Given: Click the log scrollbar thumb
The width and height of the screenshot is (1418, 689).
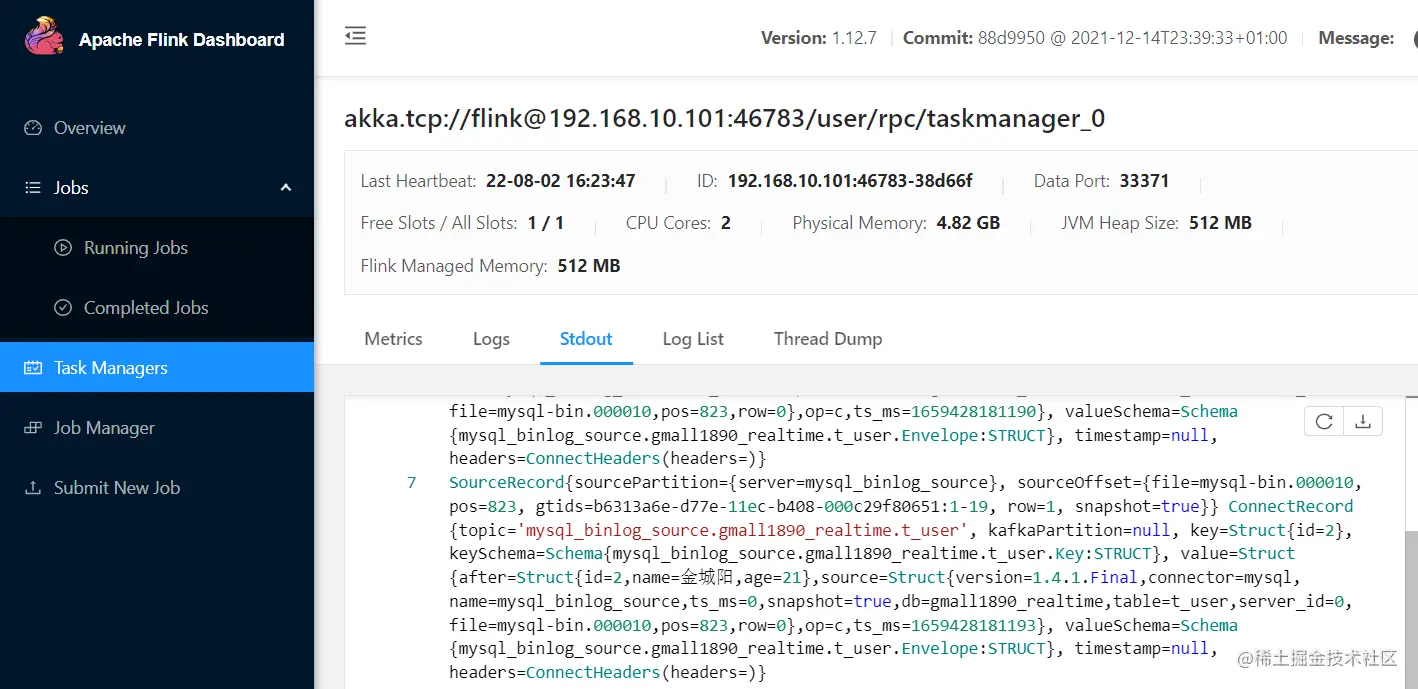Looking at the screenshot, I should (x=1410, y=610).
